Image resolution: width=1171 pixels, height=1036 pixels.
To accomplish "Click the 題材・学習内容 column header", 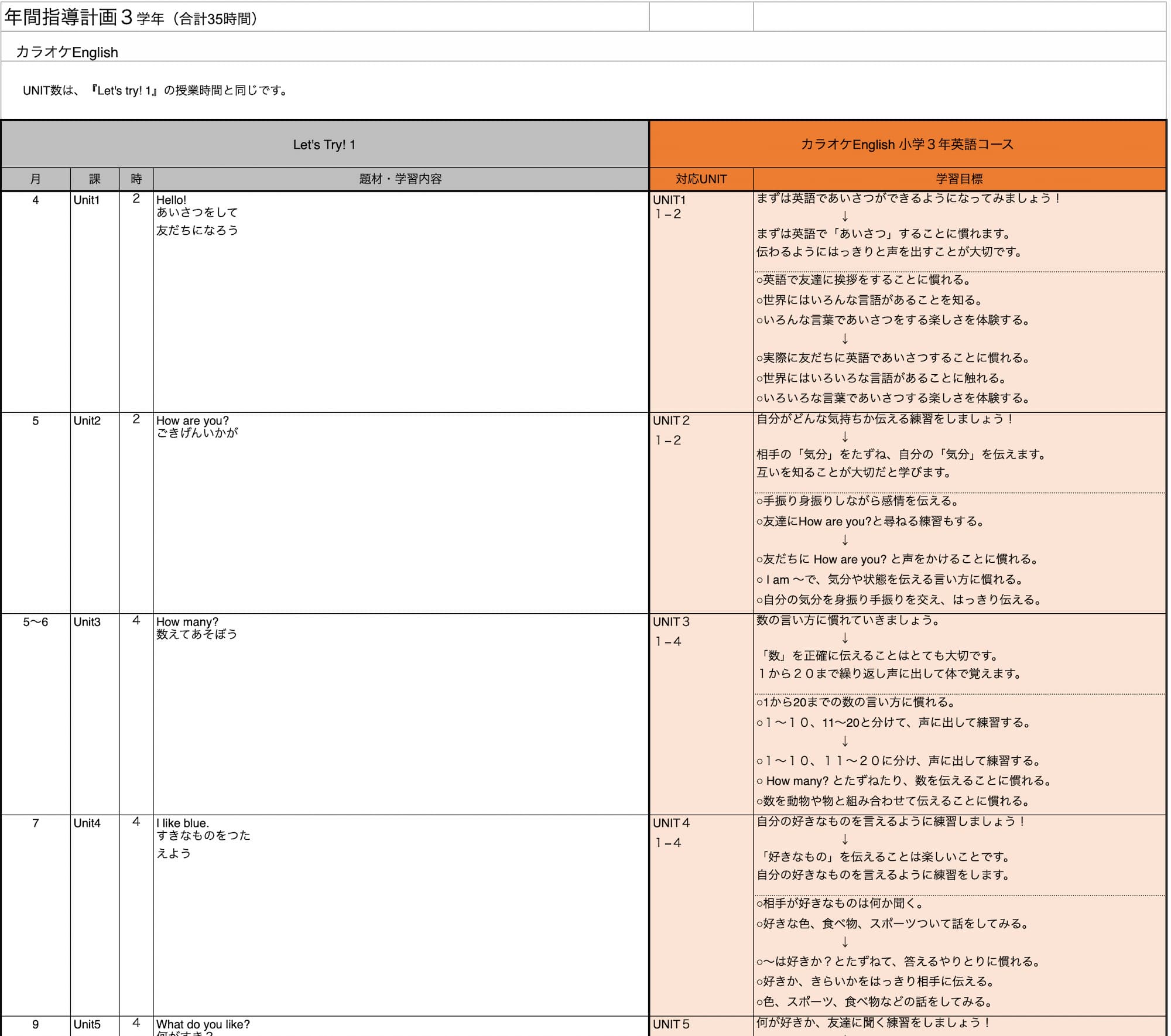I will [x=400, y=179].
